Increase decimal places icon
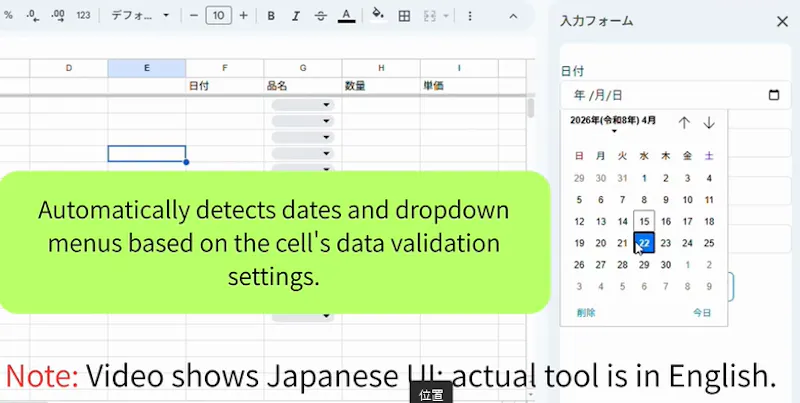This screenshot has height=403, width=800. pyautogui.click(x=58, y=16)
